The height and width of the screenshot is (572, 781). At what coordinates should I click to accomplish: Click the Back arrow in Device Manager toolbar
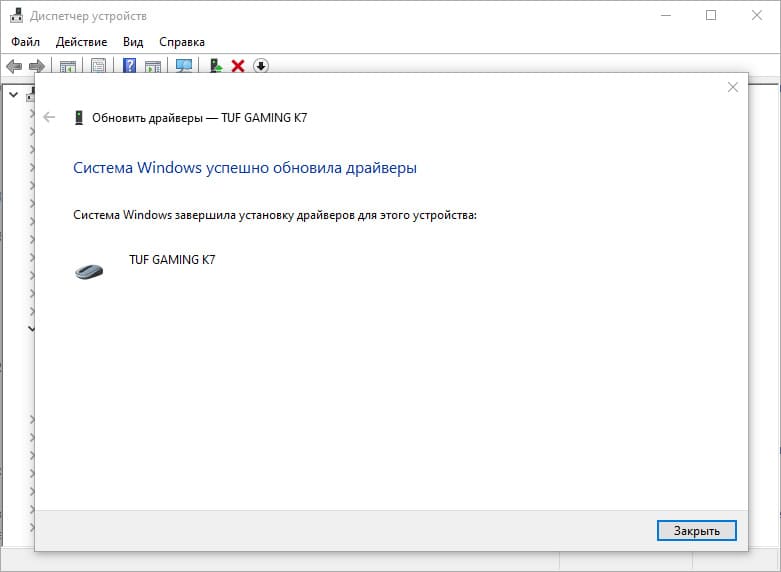14,66
